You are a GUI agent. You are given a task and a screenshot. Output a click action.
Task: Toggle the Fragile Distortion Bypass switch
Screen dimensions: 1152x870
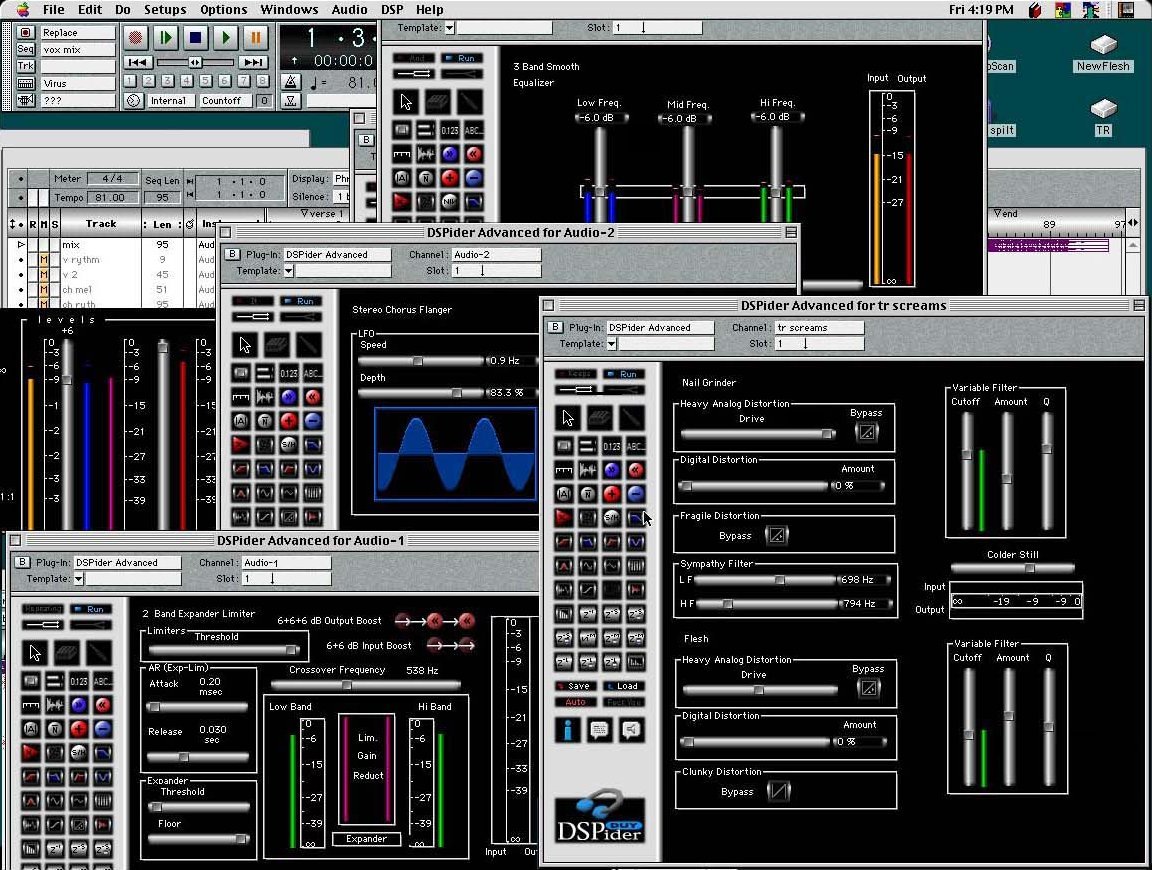[776, 535]
